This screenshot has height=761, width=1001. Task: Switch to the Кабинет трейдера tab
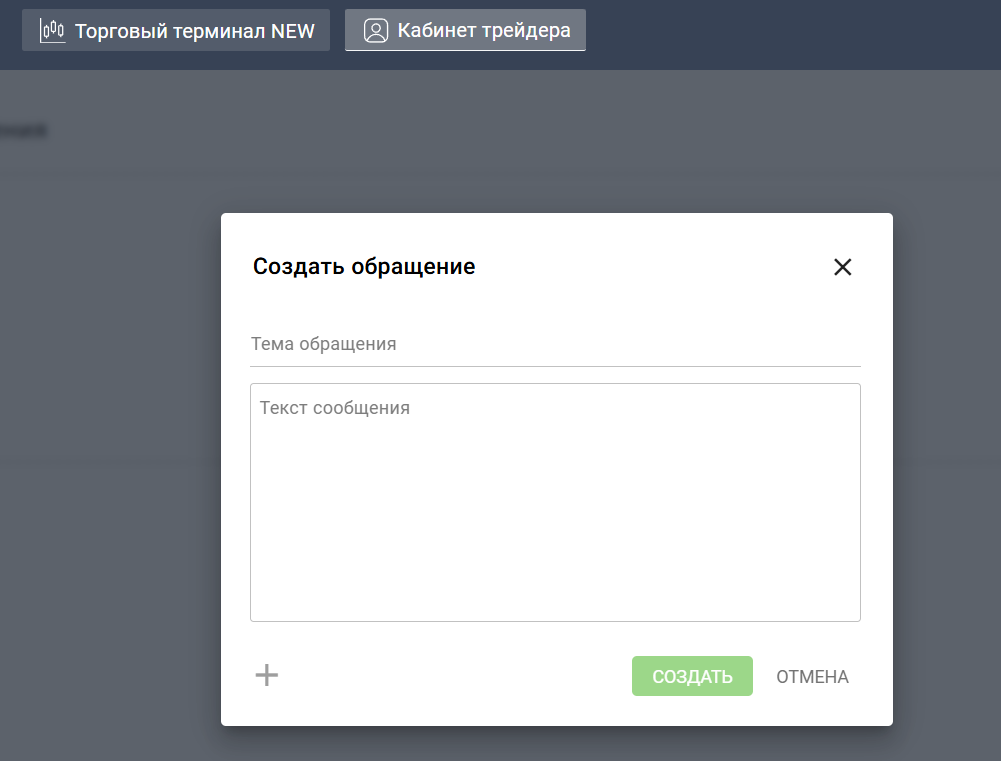465,30
